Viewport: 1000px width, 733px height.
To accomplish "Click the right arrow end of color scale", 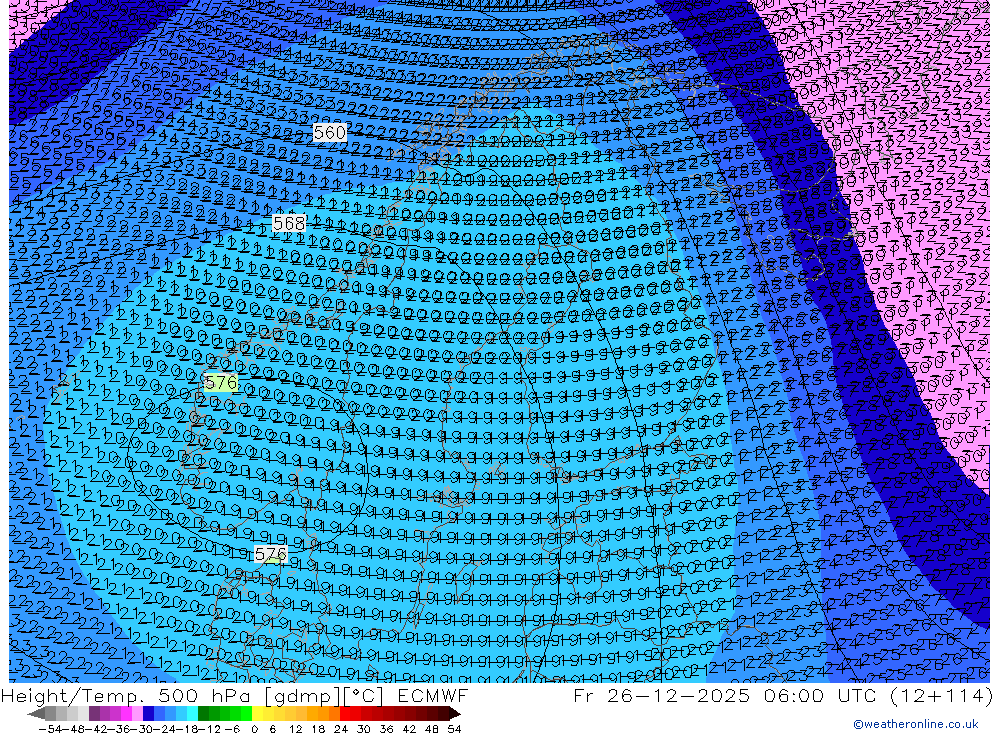I will click(455, 713).
